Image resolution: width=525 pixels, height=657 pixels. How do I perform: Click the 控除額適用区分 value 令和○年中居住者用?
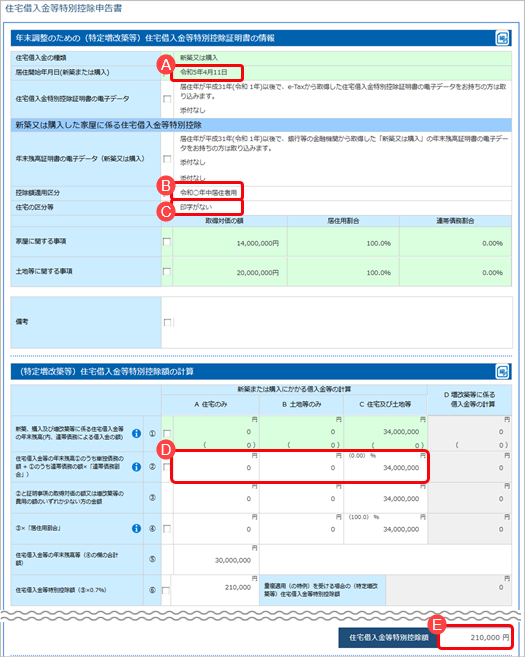pos(208,193)
